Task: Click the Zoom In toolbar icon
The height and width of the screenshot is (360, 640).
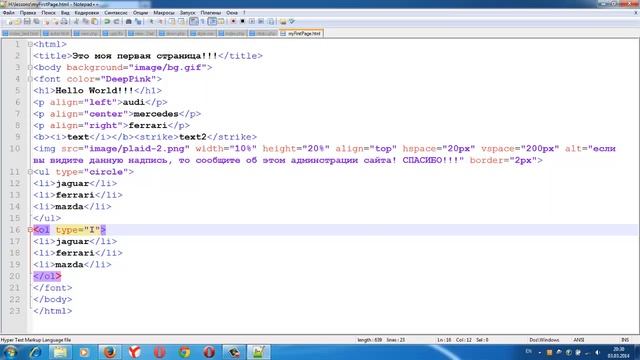Action: (x=151, y=21)
